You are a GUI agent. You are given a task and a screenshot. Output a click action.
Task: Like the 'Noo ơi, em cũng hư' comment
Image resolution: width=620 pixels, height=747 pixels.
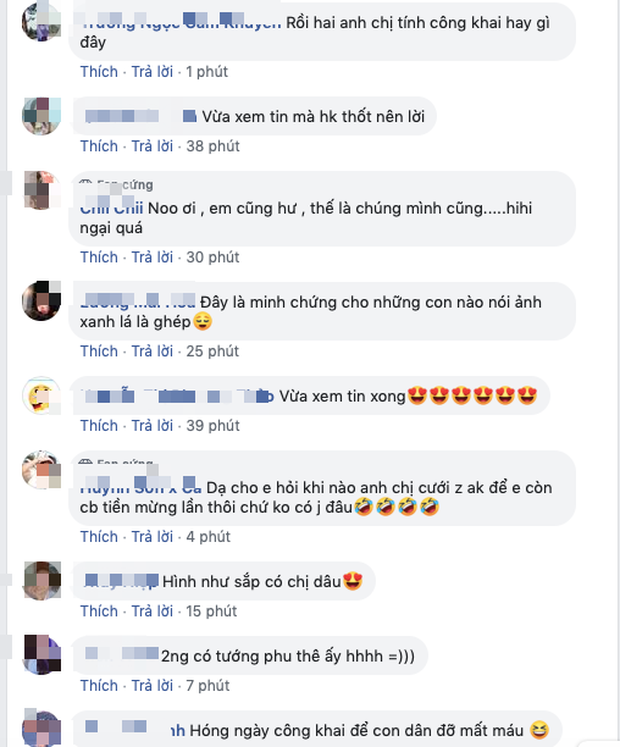tap(99, 257)
